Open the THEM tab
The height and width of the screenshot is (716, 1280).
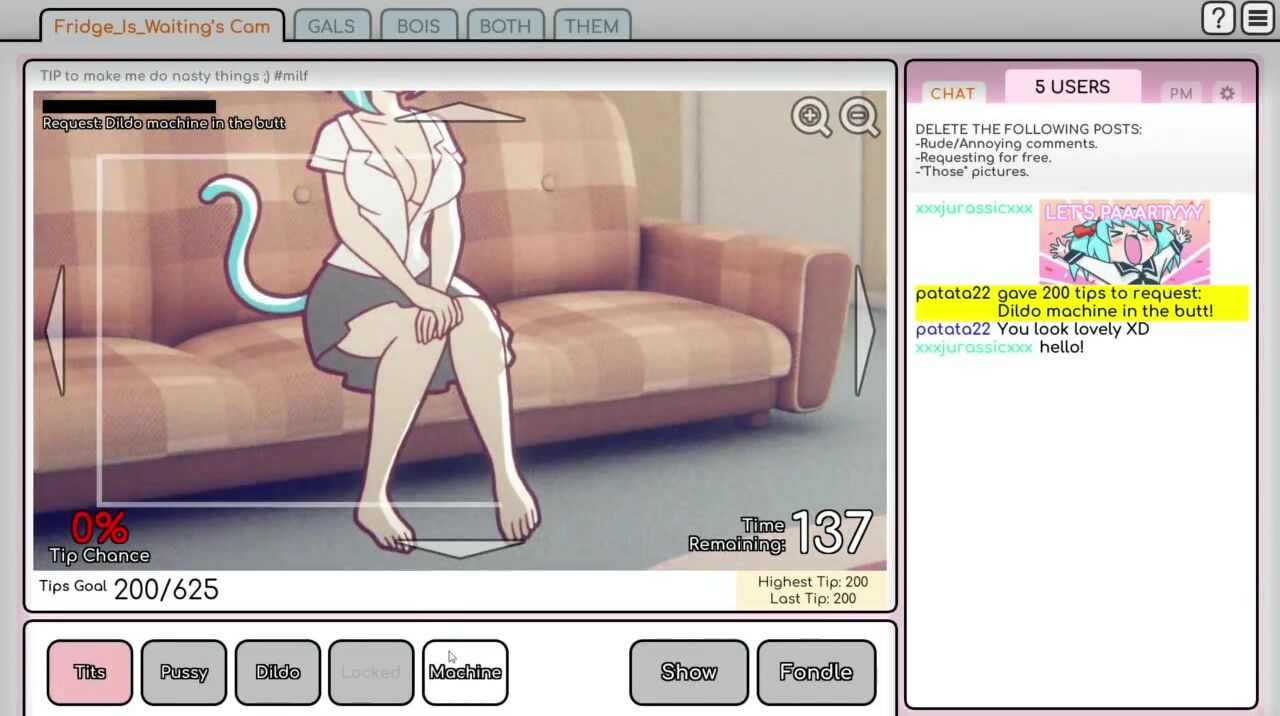click(x=591, y=26)
